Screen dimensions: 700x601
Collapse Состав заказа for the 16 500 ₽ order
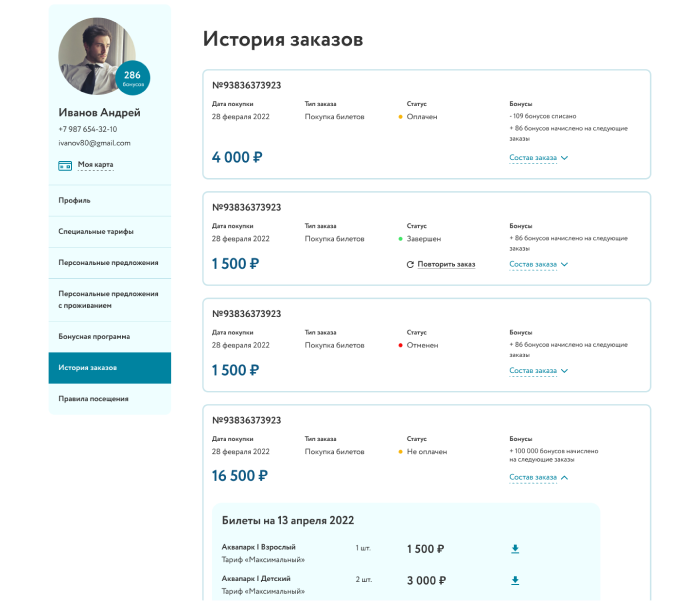(538, 477)
